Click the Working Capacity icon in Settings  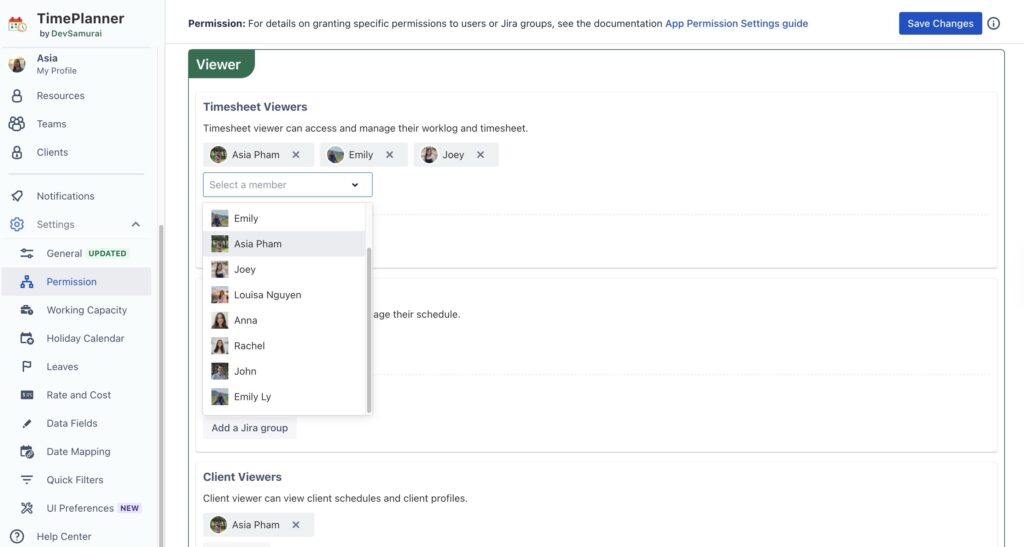(x=27, y=310)
